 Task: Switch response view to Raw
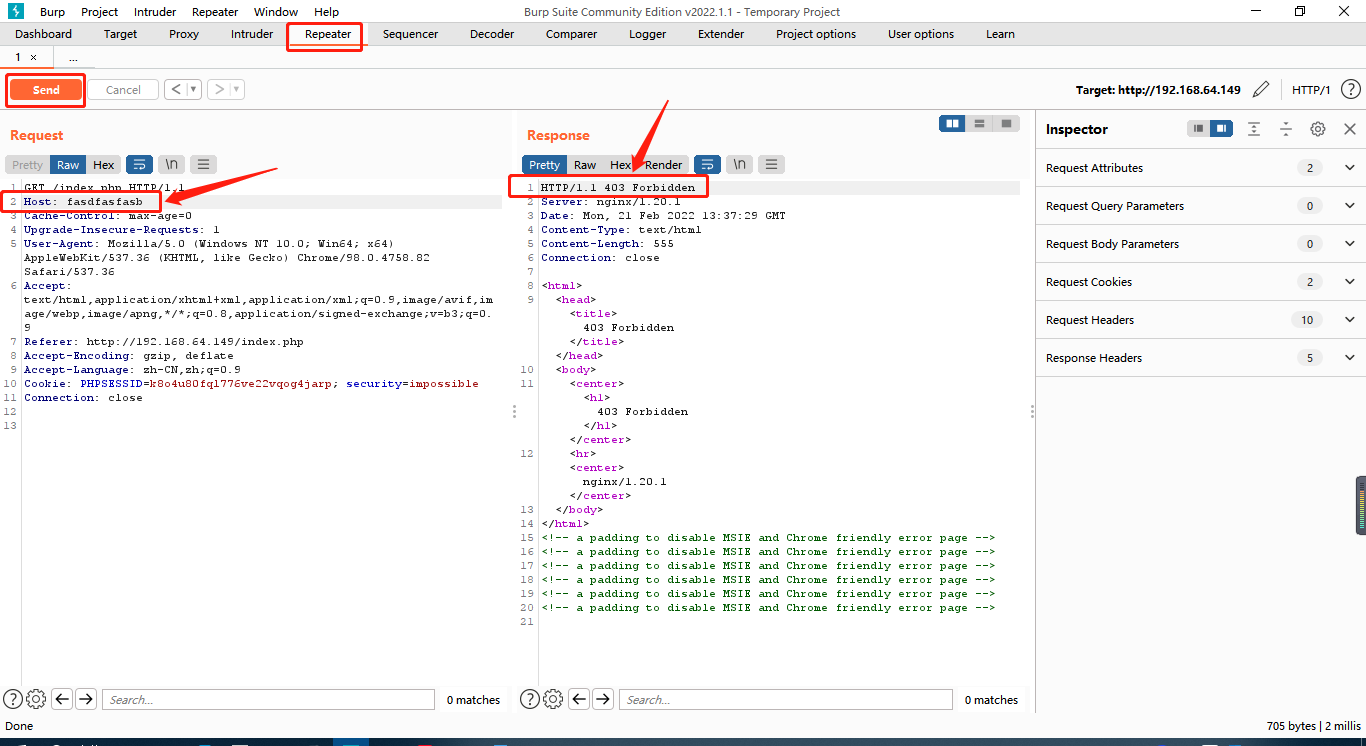585,165
